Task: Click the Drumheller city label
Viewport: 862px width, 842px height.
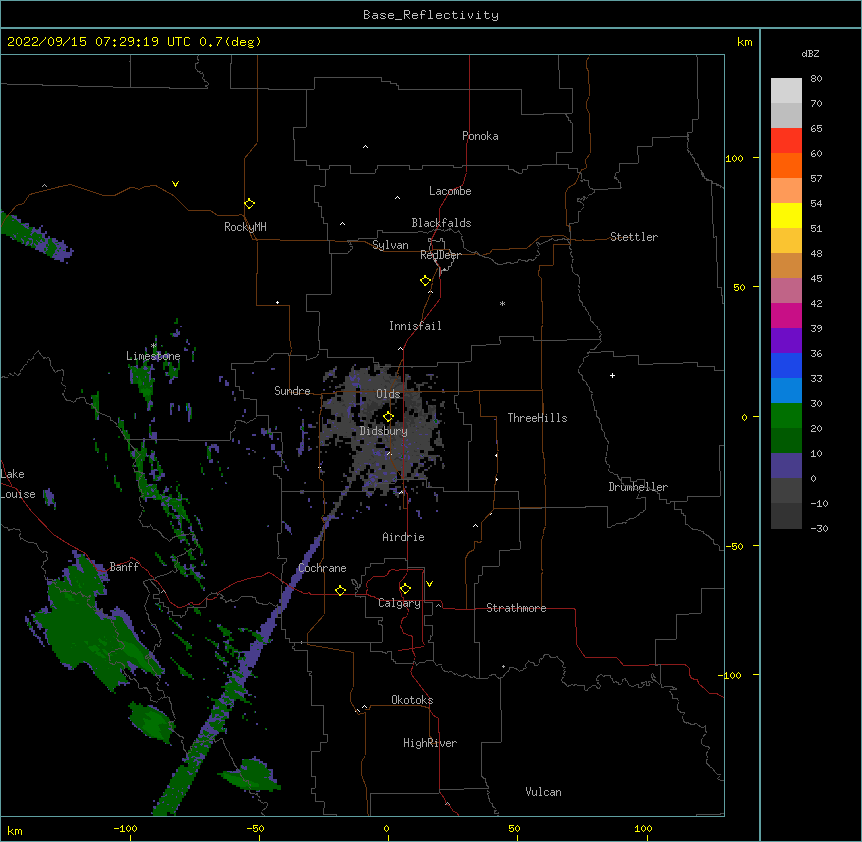Action: [638, 487]
